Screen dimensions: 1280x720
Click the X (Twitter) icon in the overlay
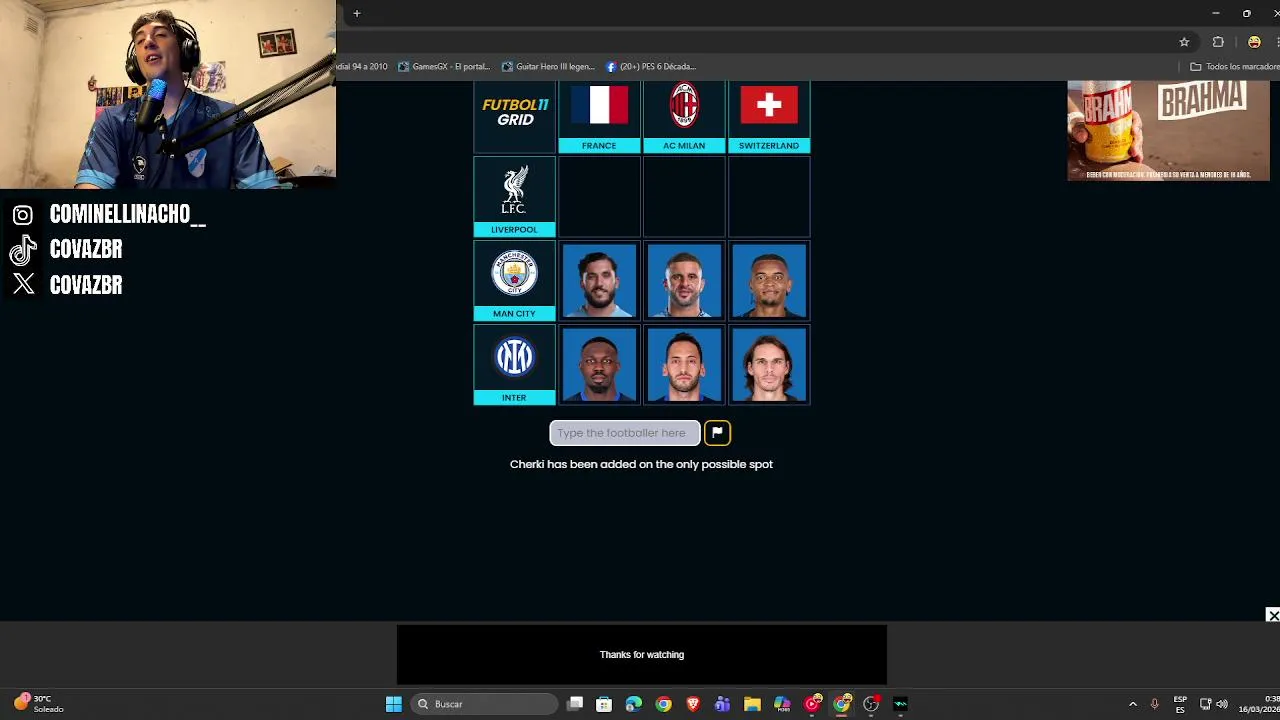pyautogui.click(x=23, y=285)
